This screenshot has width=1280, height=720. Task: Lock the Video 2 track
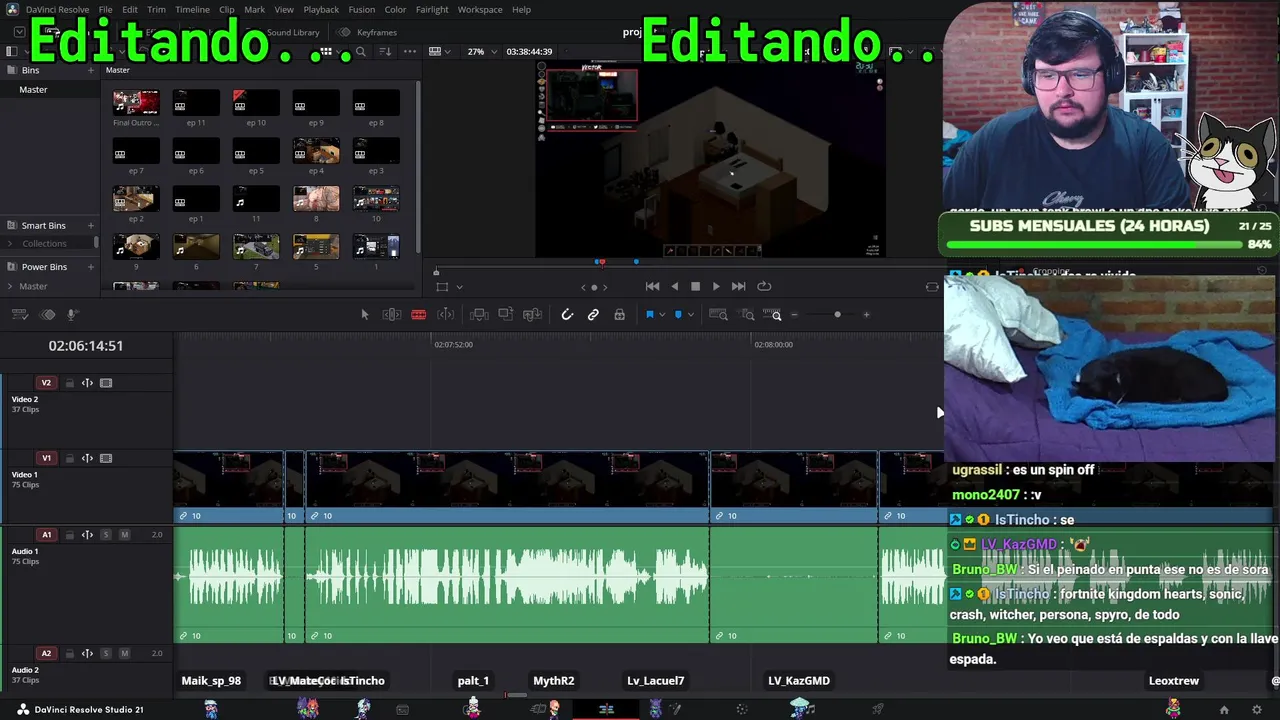[x=69, y=383]
